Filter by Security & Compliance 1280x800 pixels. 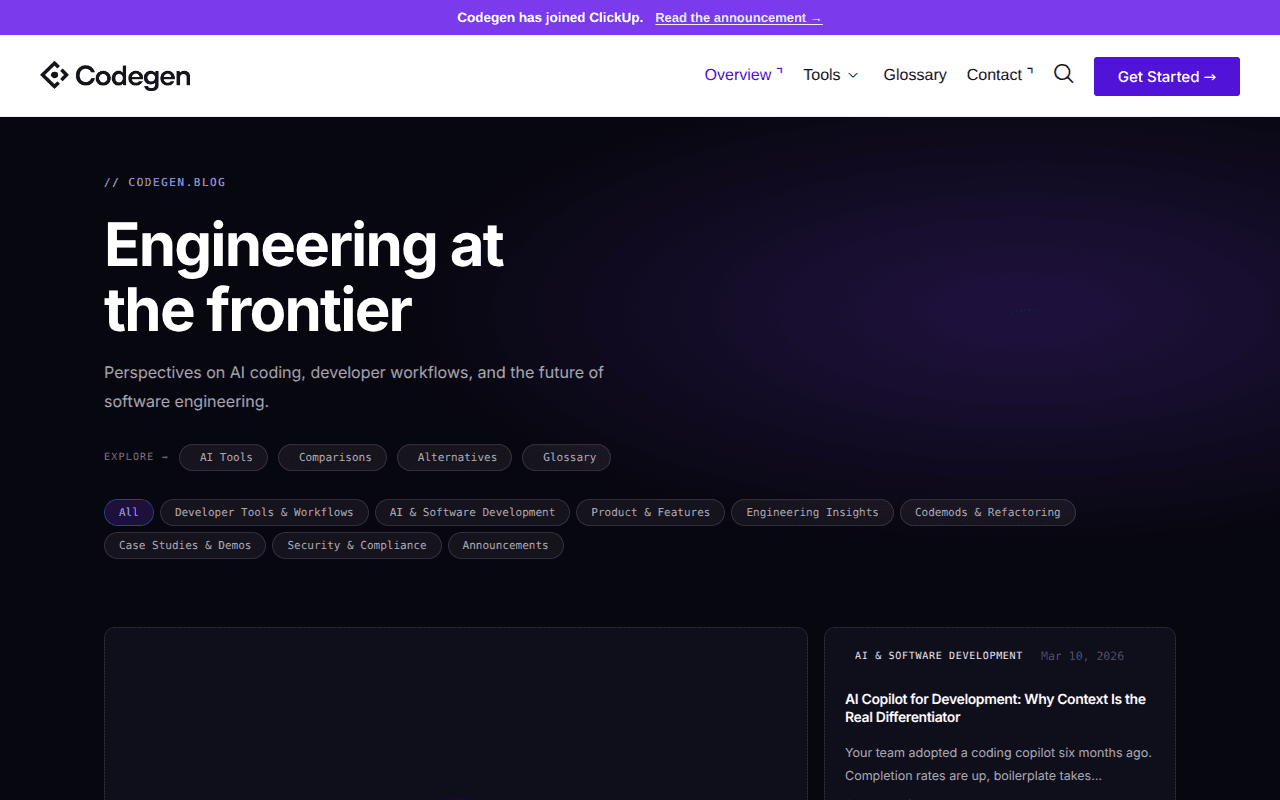click(x=357, y=545)
